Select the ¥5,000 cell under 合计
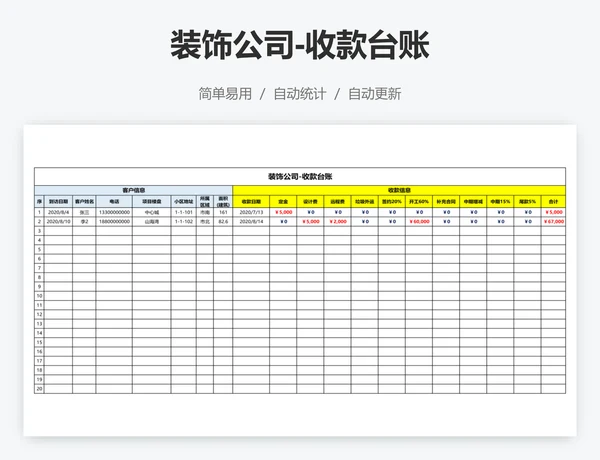The height and width of the screenshot is (460, 600). [x=553, y=212]
